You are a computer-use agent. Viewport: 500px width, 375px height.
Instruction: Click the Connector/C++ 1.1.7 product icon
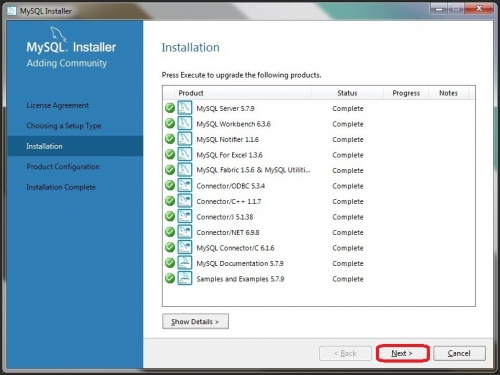pos(185,201)
